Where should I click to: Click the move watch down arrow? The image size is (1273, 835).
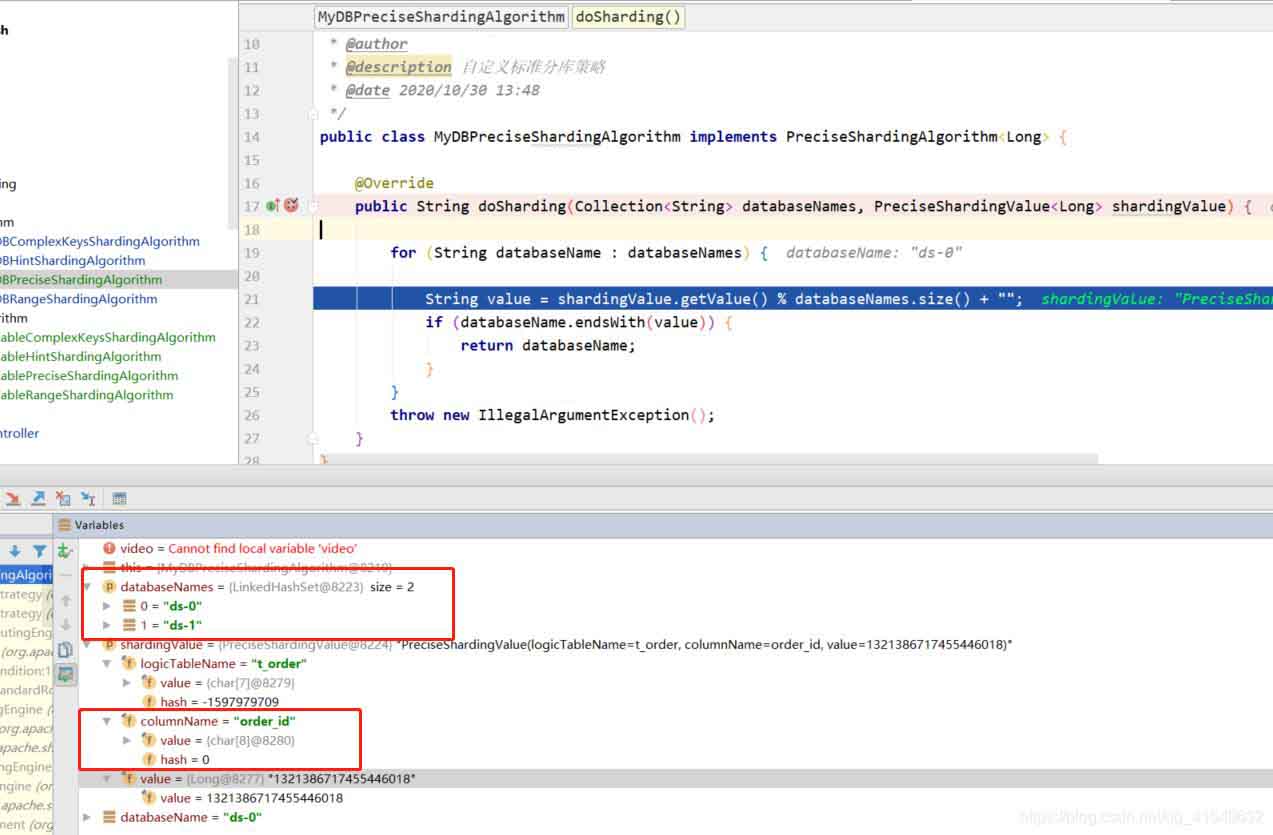[65, 625]
